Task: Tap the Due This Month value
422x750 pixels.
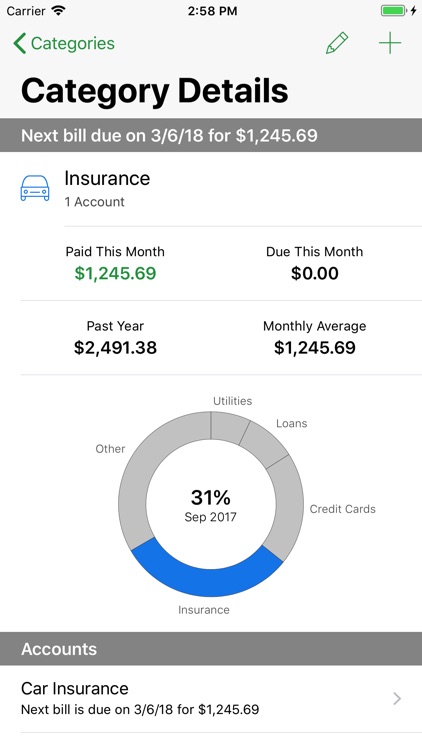Action: point(315,273)
